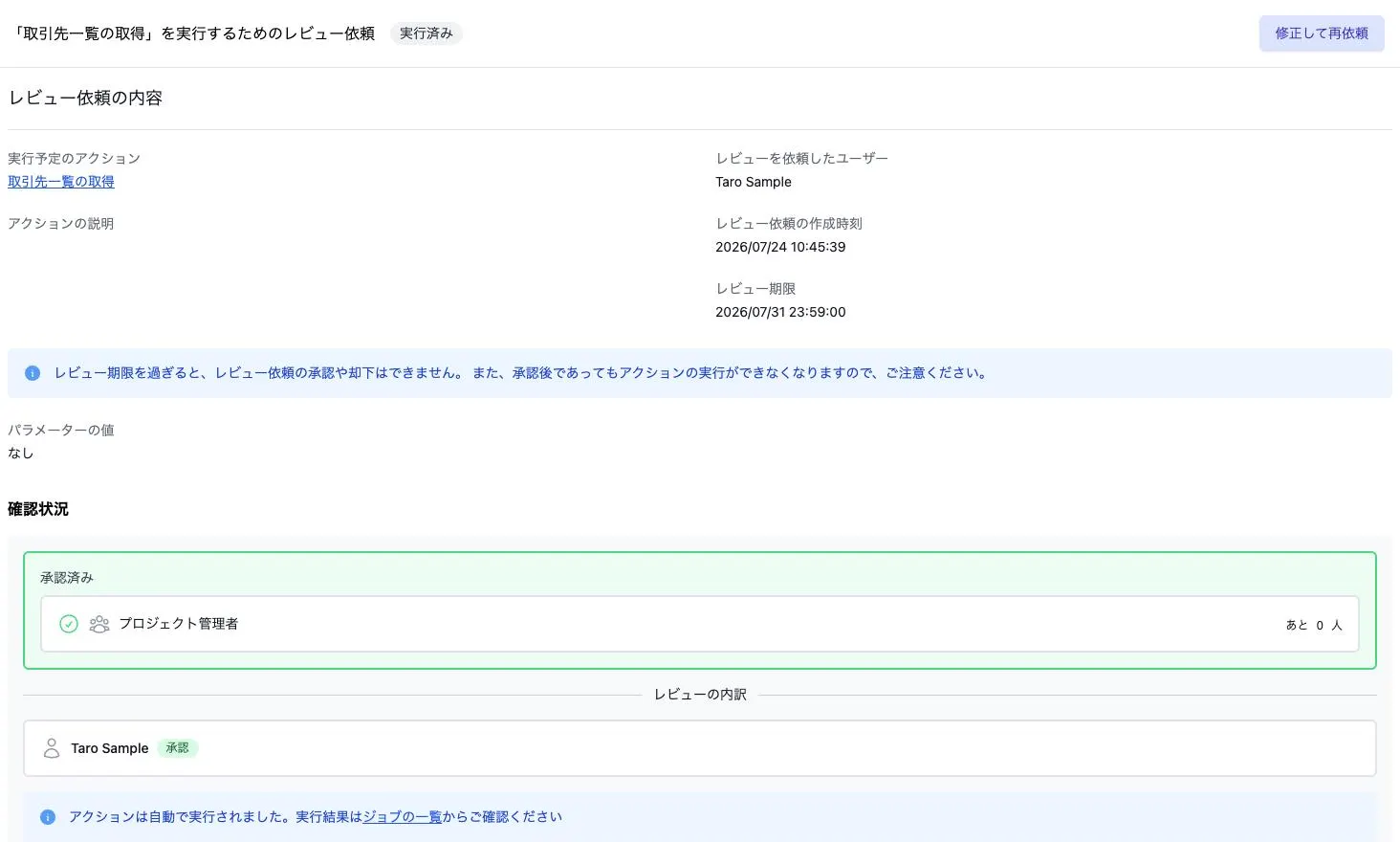Click the 確認状況 section heading
1400x842 pixels.
tap(38, 509)
